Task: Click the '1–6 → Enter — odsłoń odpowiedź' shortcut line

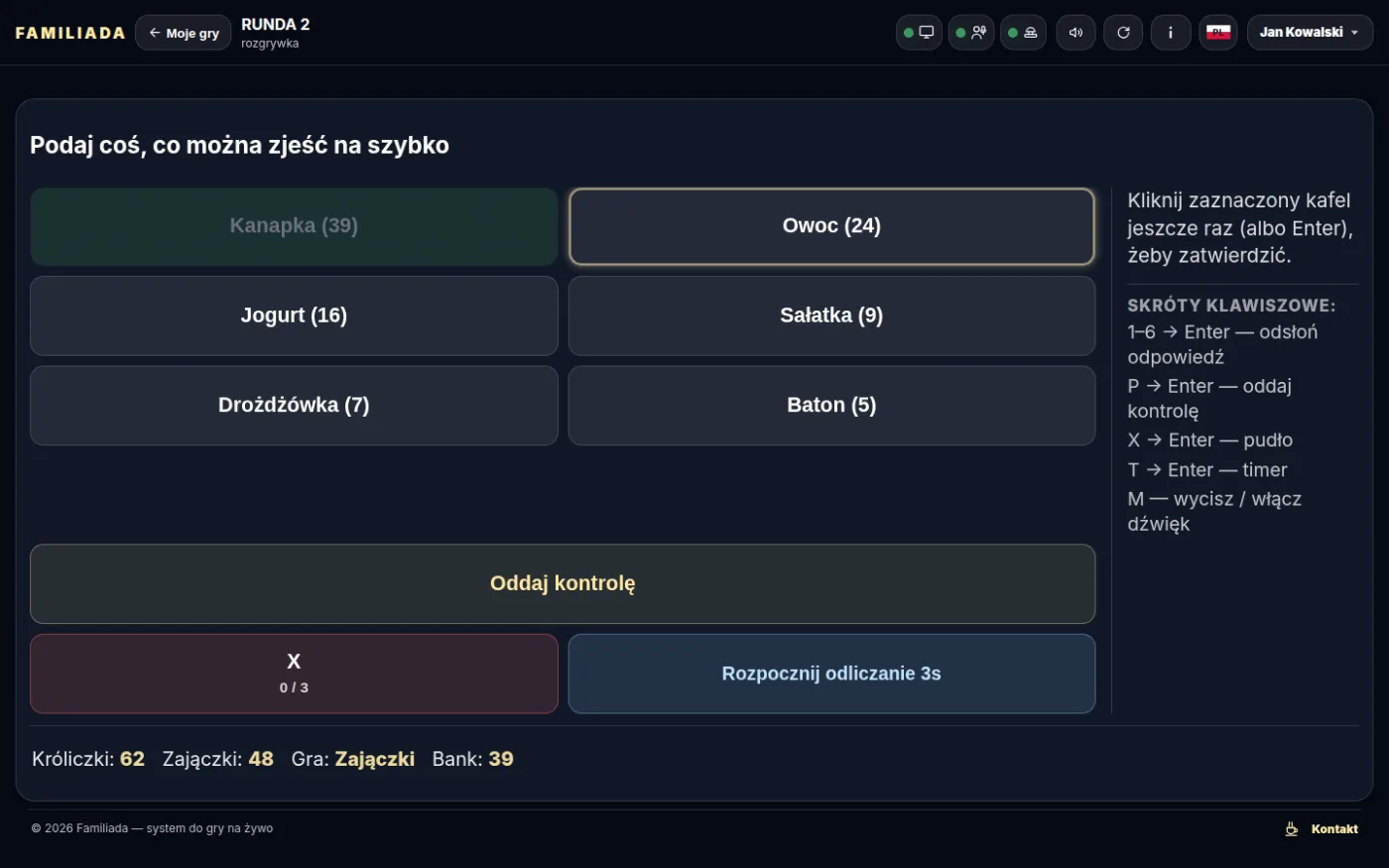Action: (x=1222, y=344)
